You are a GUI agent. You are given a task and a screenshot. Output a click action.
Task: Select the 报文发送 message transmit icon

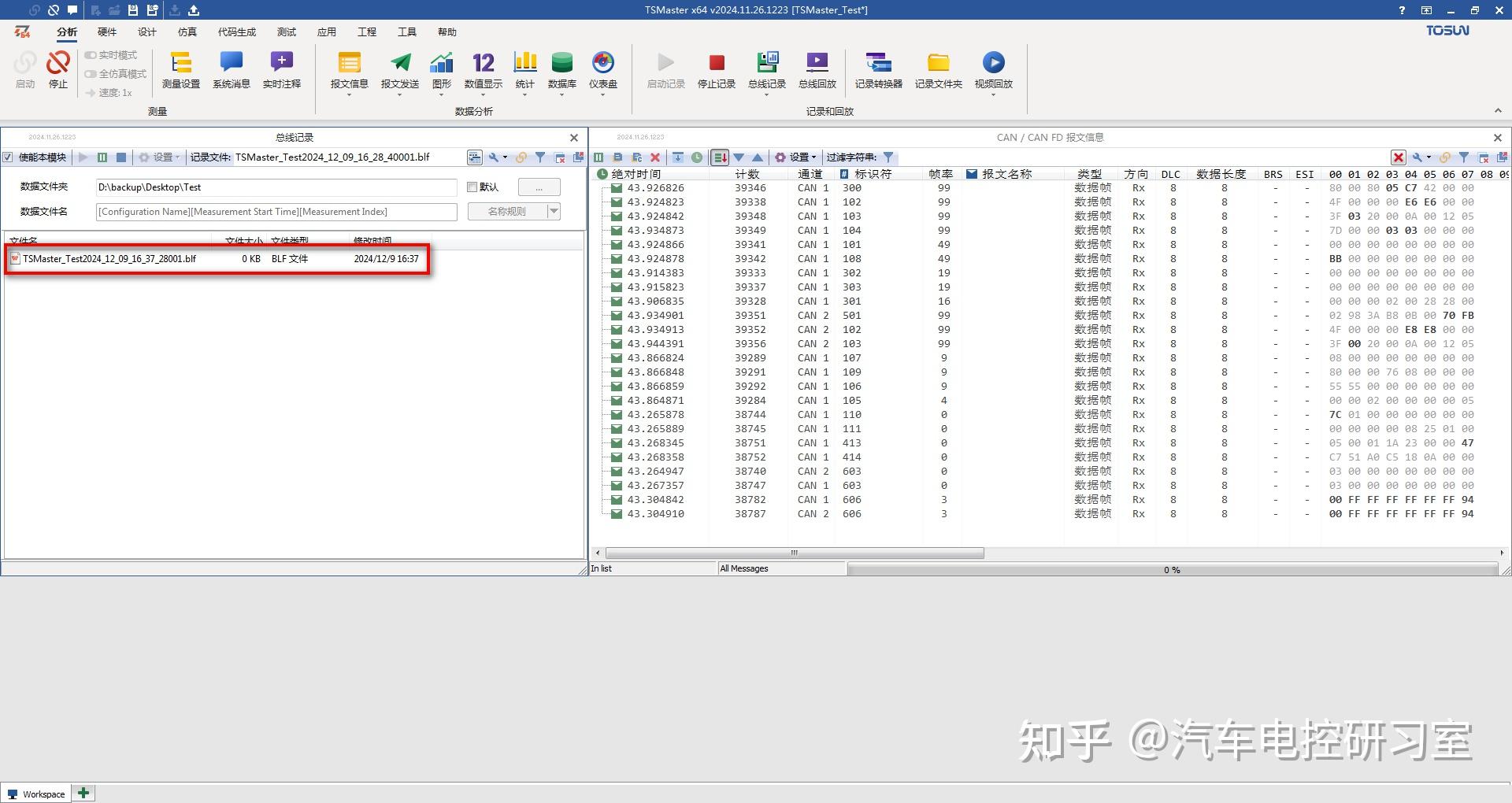pos(401,71)
